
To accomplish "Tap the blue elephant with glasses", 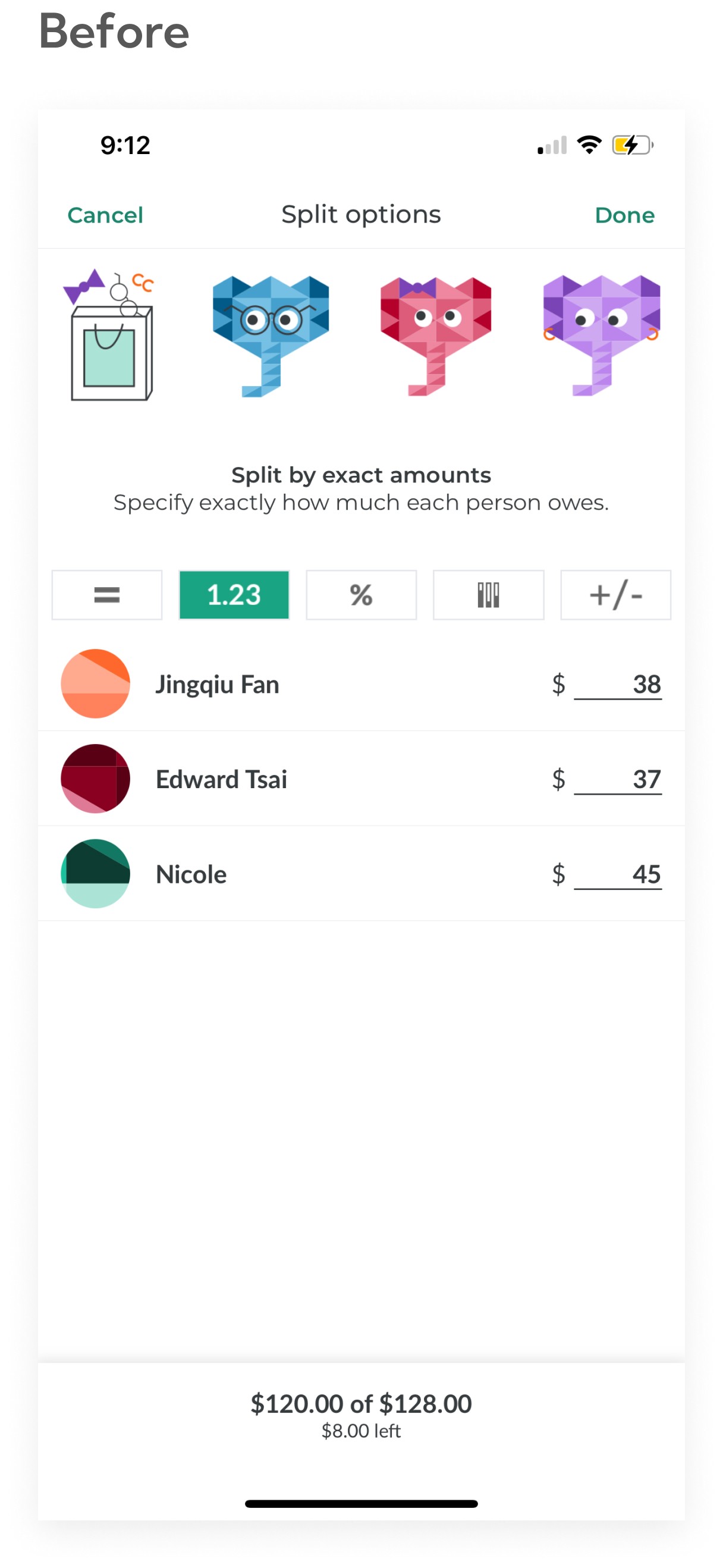I will (x=271, y=335).
